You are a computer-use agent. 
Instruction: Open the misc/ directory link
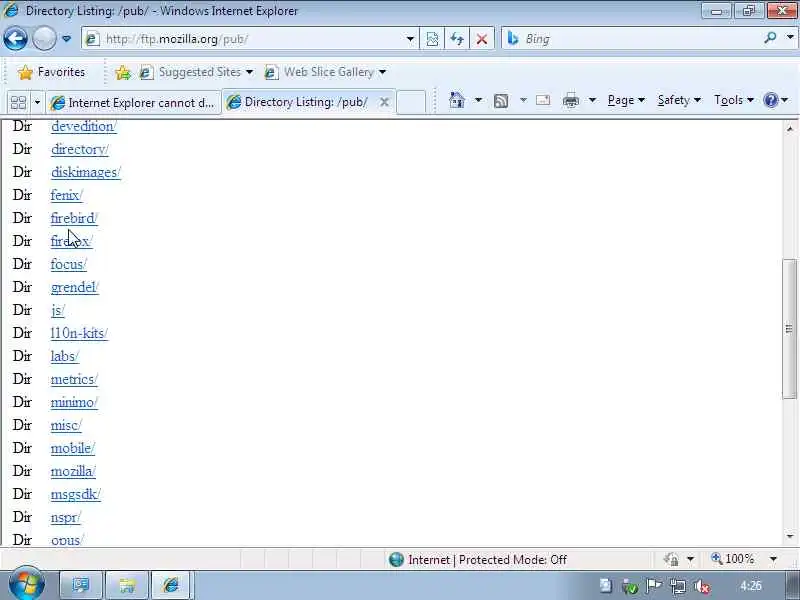click(66, 425)
